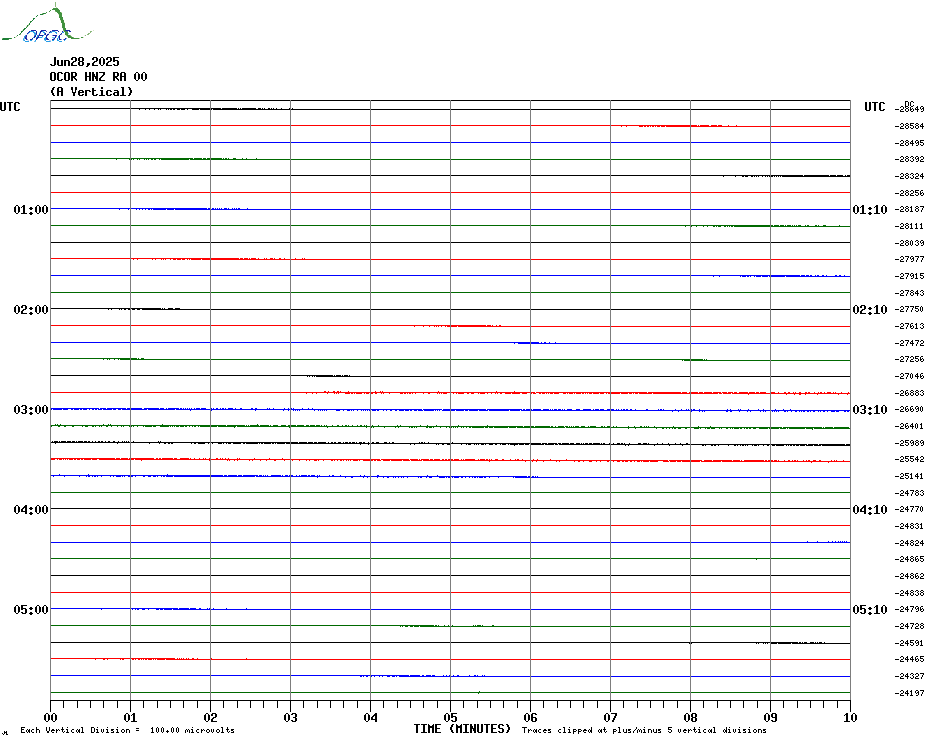The image size is (930, 744).
Task: Click the left time label "03:00"
Action: tap(31, 410)
